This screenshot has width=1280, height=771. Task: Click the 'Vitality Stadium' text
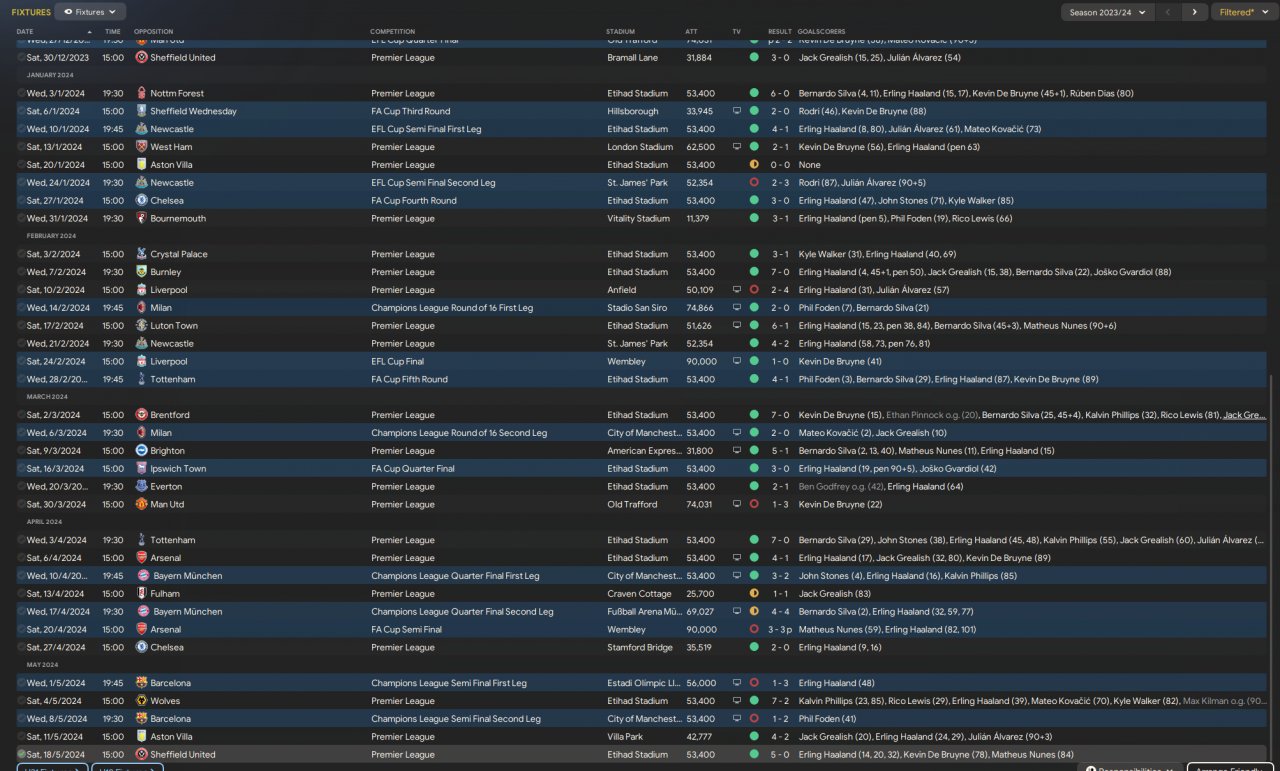coord(638,218)
